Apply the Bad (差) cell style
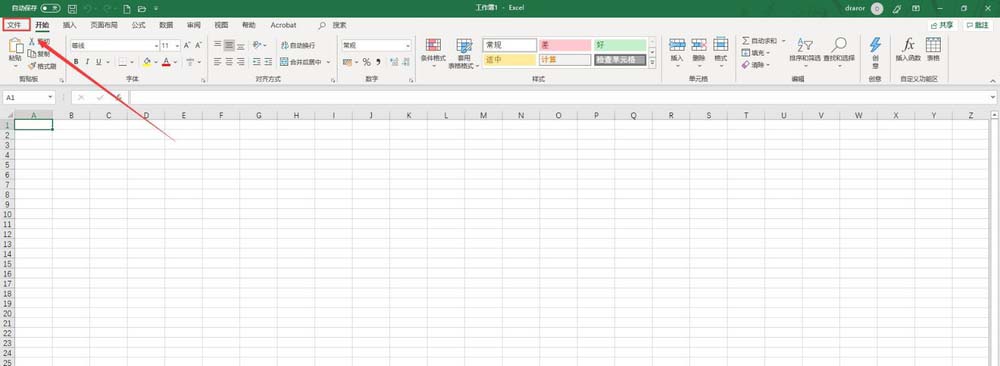Viewport: 1000px width, 366px height. coord(564,45)
